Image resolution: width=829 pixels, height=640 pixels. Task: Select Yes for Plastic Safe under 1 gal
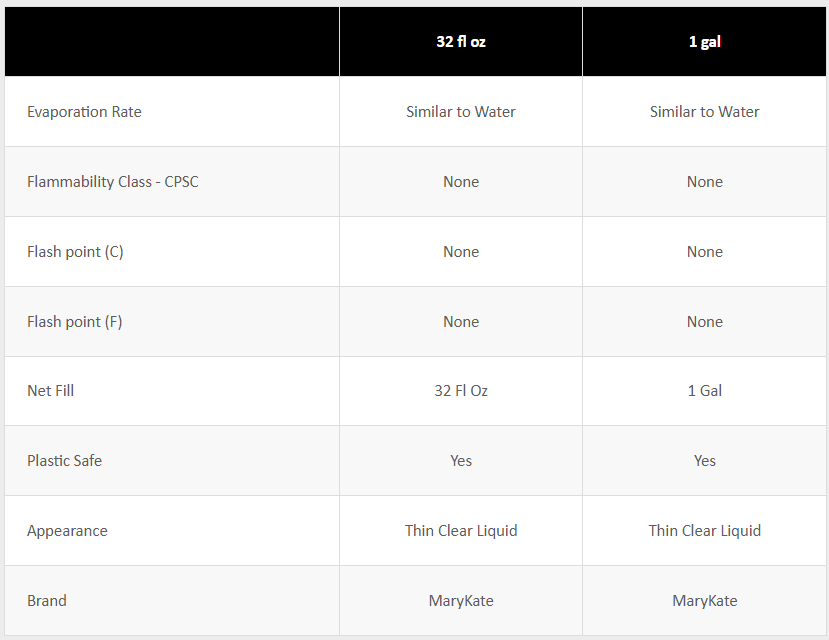coord(705,461)
